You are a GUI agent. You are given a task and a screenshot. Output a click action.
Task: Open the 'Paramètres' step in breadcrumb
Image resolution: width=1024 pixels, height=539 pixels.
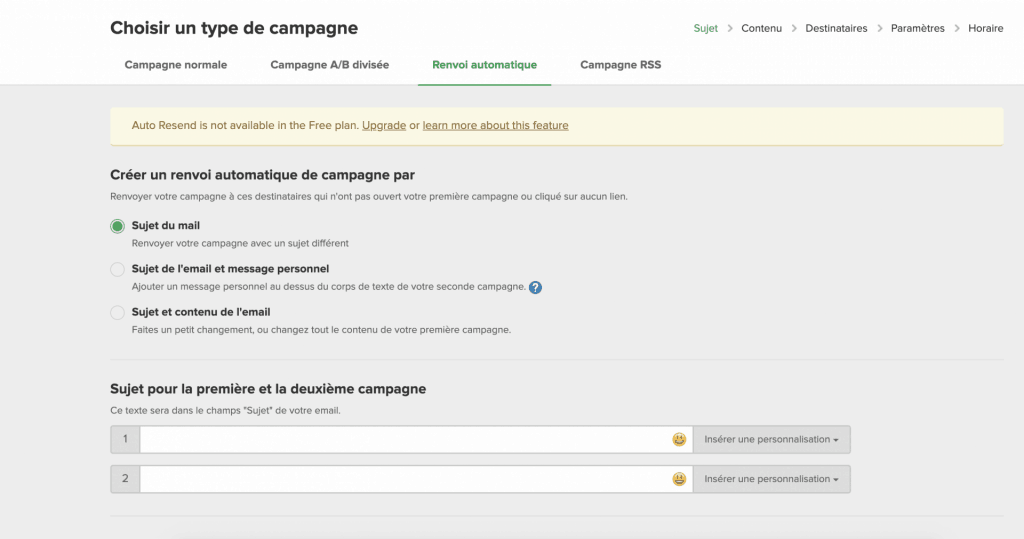(917, 28)
